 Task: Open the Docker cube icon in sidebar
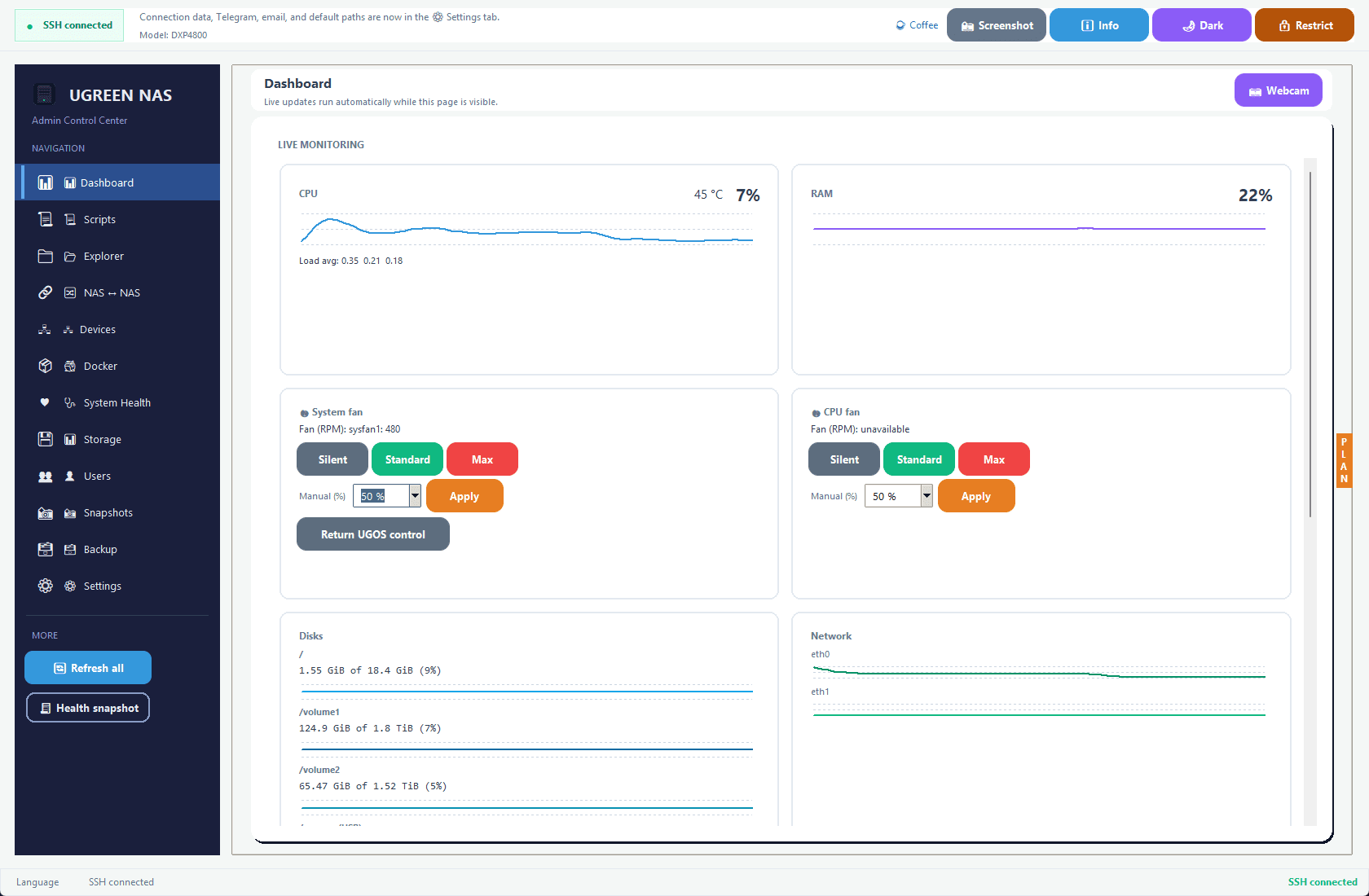tap(46, 366)
